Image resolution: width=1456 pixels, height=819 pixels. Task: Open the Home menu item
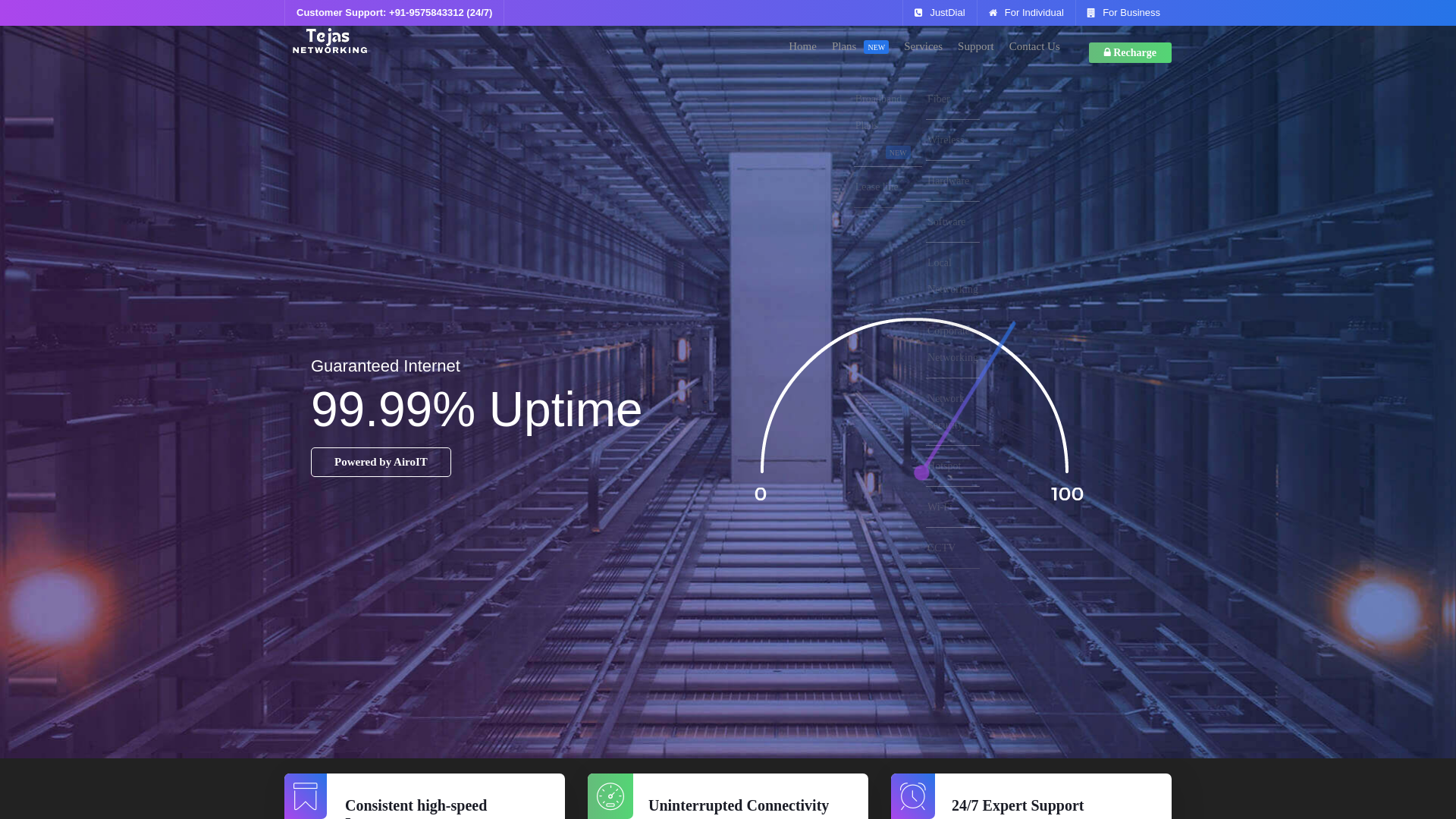(x=802, y=46)
